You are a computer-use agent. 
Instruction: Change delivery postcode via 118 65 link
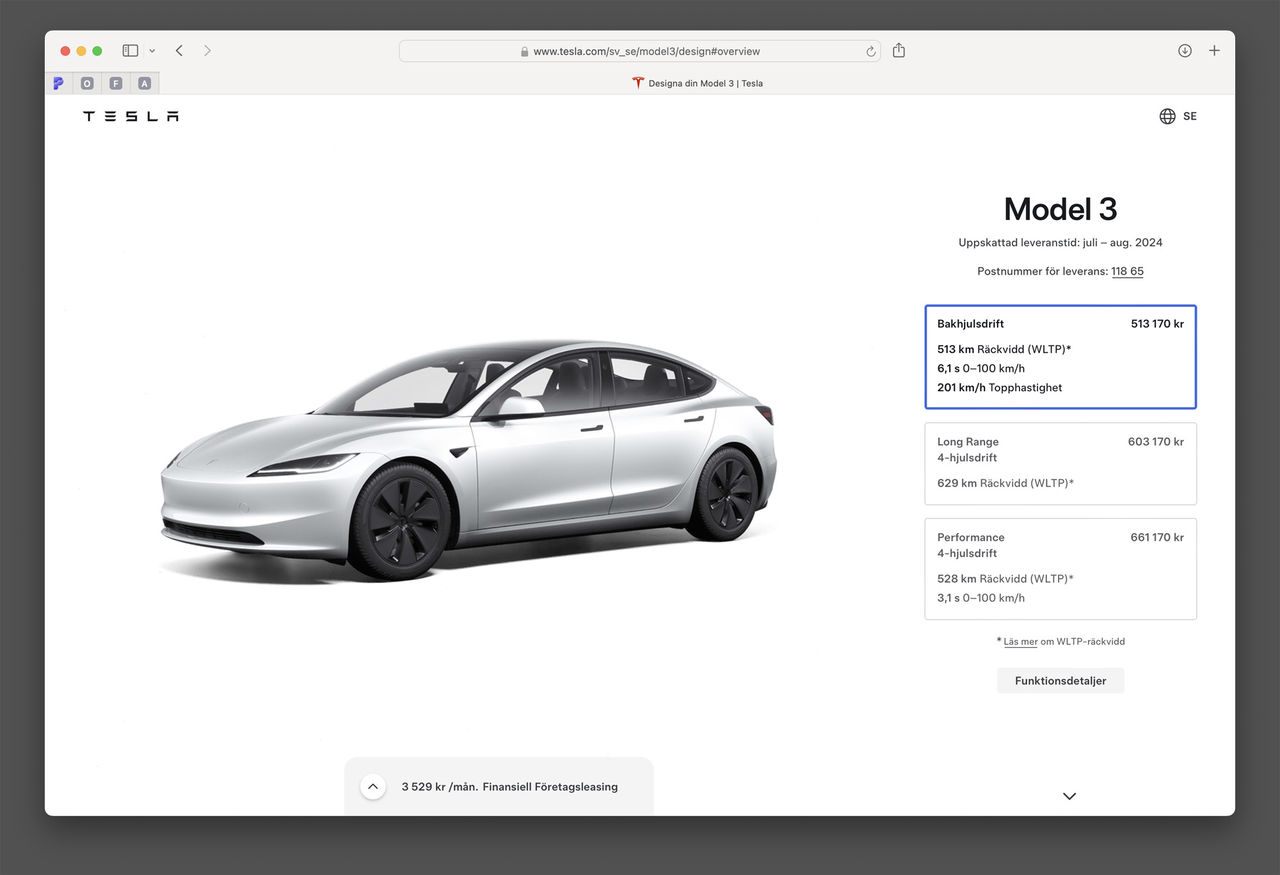pos(1127,271)
